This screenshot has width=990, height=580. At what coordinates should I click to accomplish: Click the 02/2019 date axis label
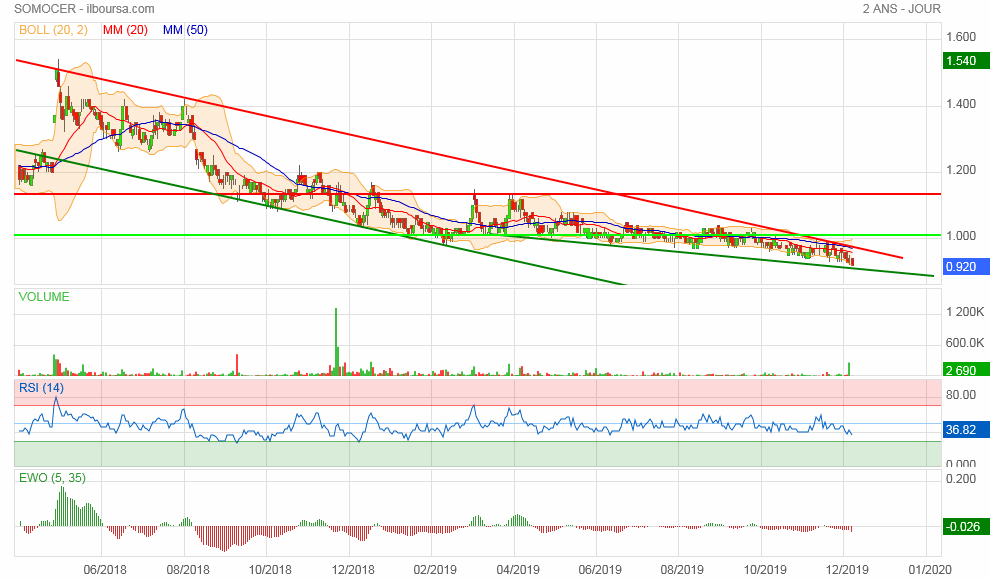(x=435, y=570)
